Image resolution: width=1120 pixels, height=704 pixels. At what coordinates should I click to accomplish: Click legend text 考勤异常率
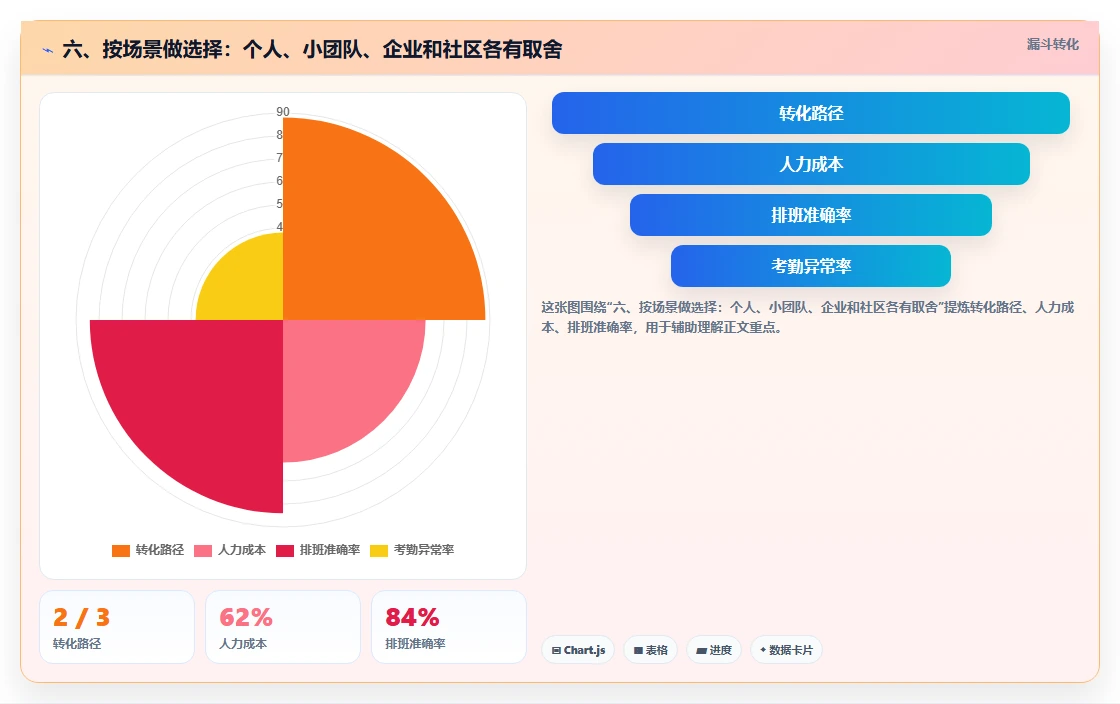pyautogui.click(x=424, y=550)
